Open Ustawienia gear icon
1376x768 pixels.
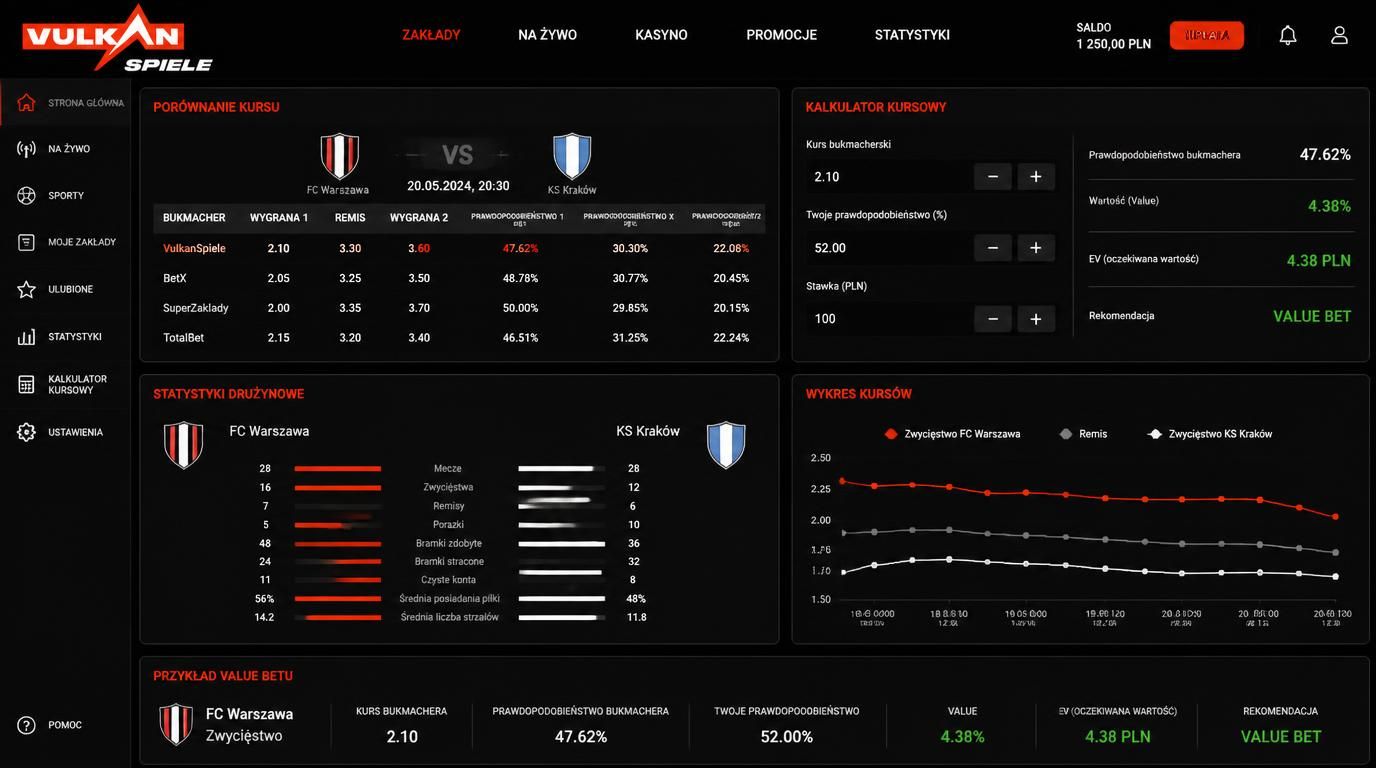point(26,432)
